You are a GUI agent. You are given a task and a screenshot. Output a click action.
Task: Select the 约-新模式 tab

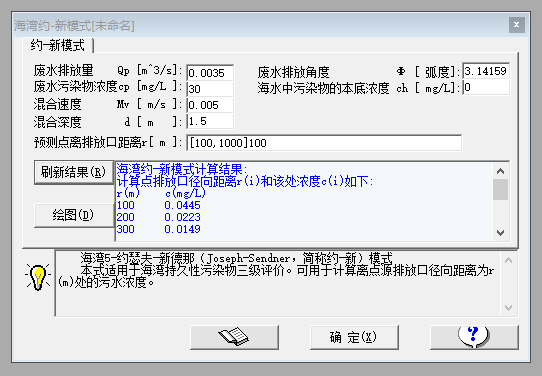(57, 45)
